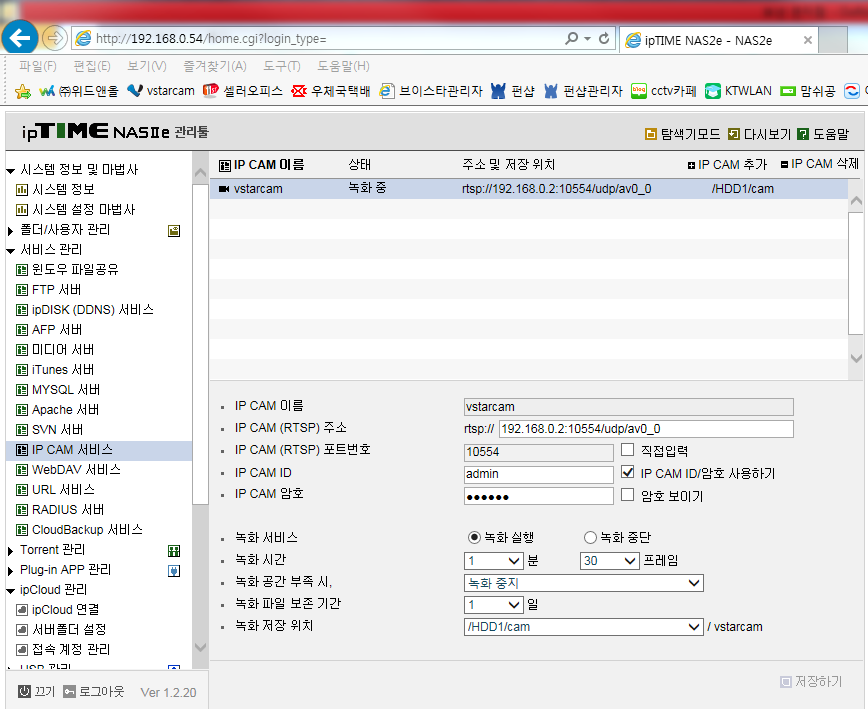868x709 pixels.
Task: Click the 끄기 power icon
Action: [x=24, y=691]
